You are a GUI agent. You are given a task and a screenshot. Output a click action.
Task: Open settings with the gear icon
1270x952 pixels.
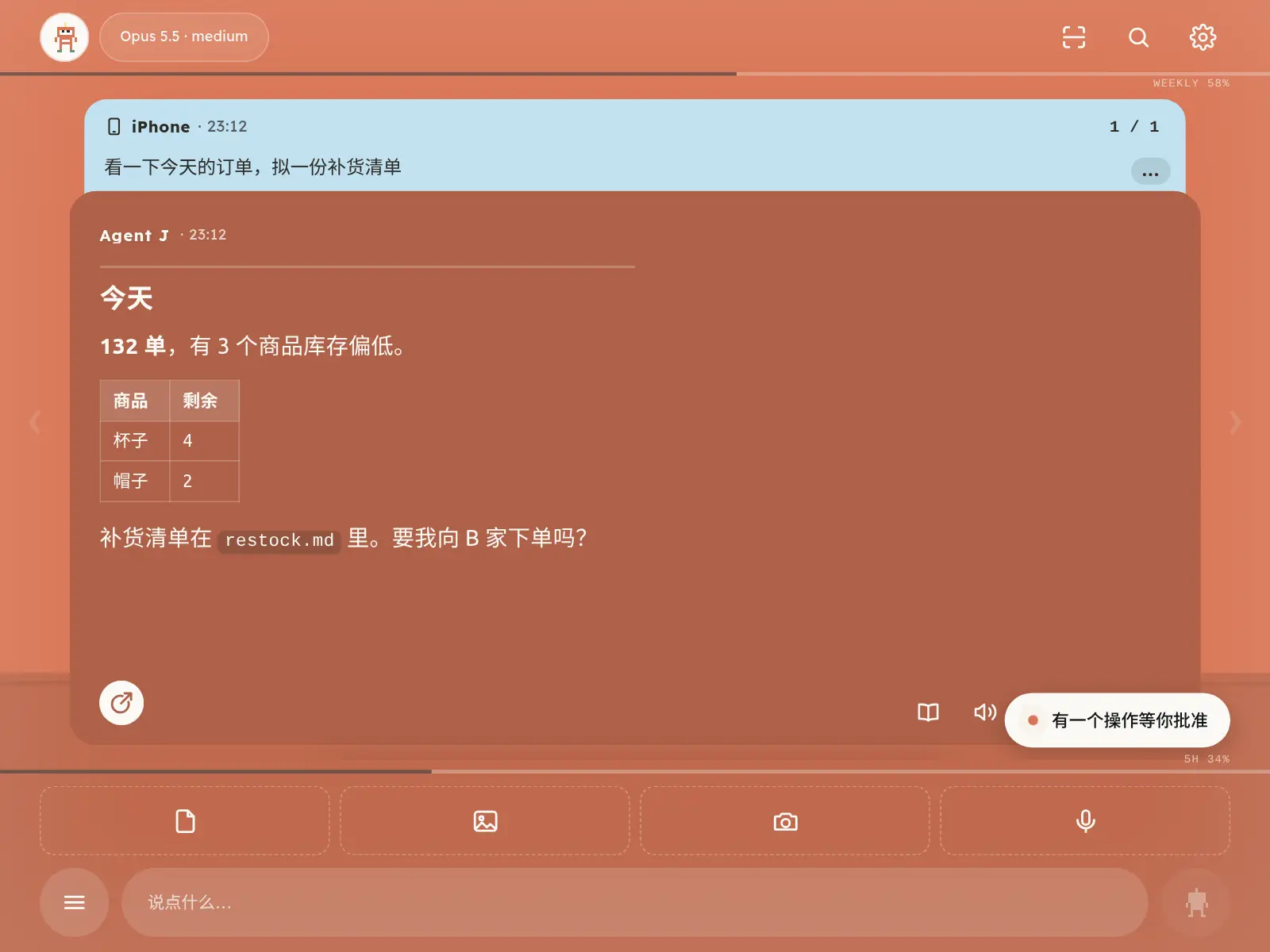[x=1203, y=37]
